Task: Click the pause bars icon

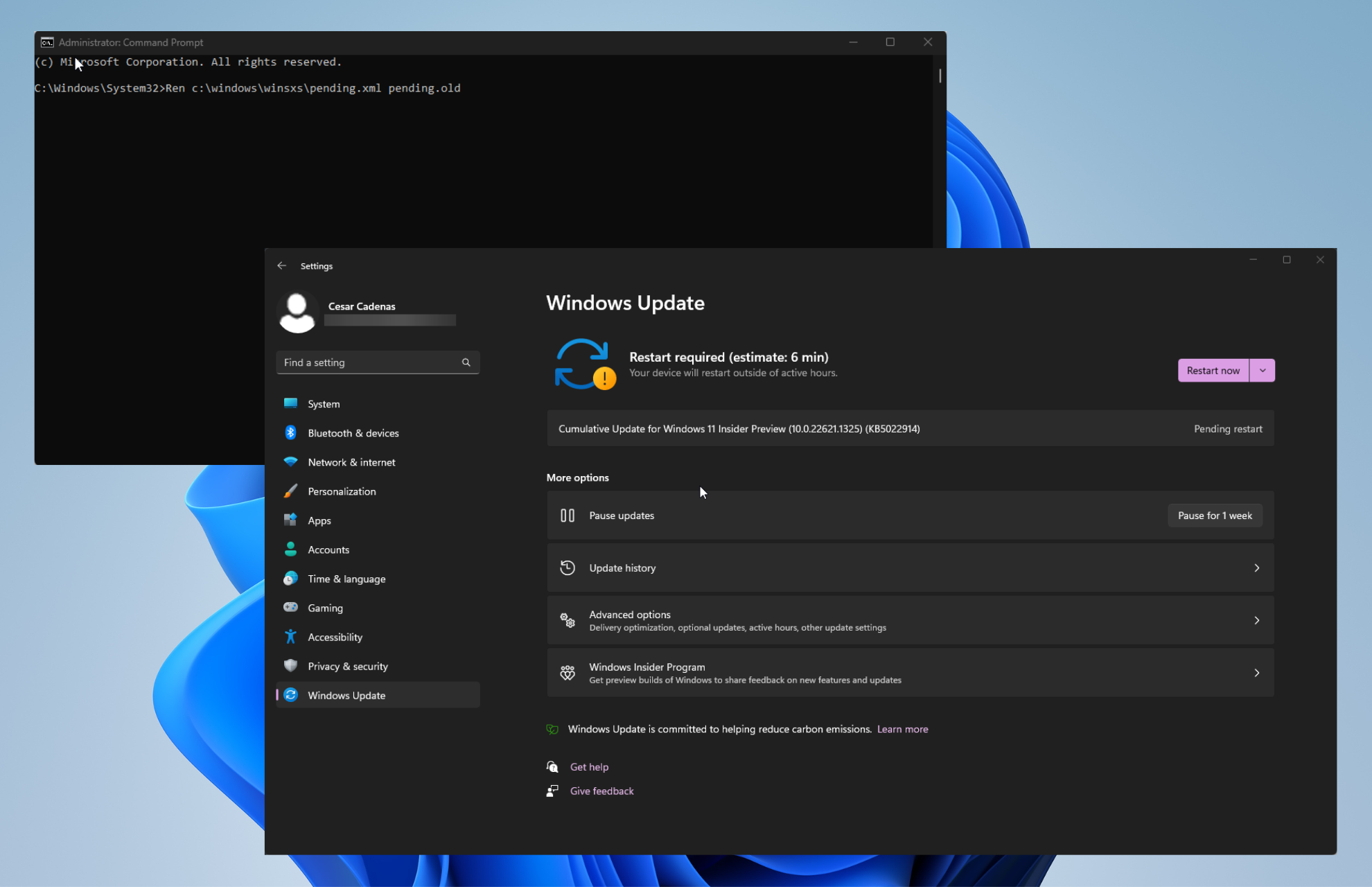Action: [x=567, y=515]
